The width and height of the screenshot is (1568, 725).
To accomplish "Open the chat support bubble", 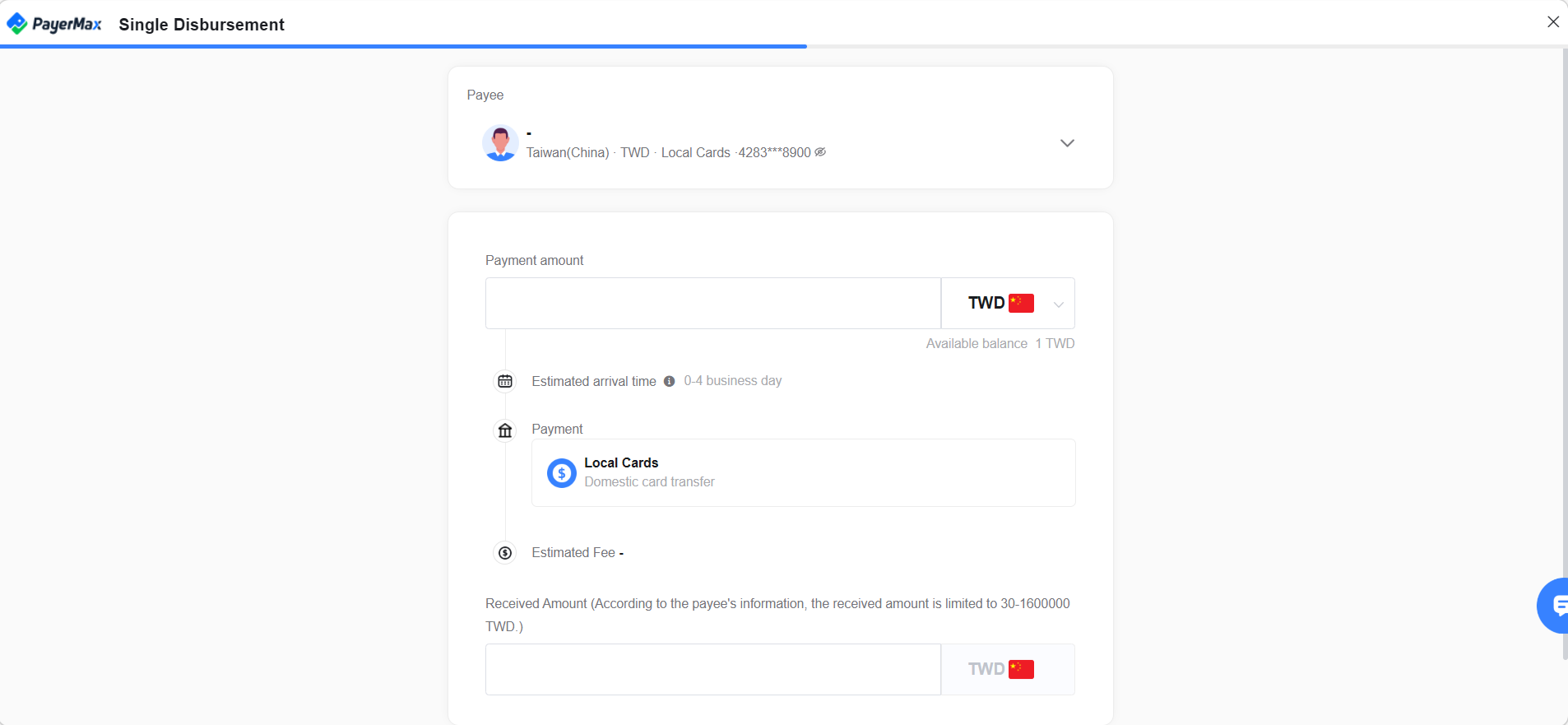I will pyautogui.click(x=1554, y=606).
